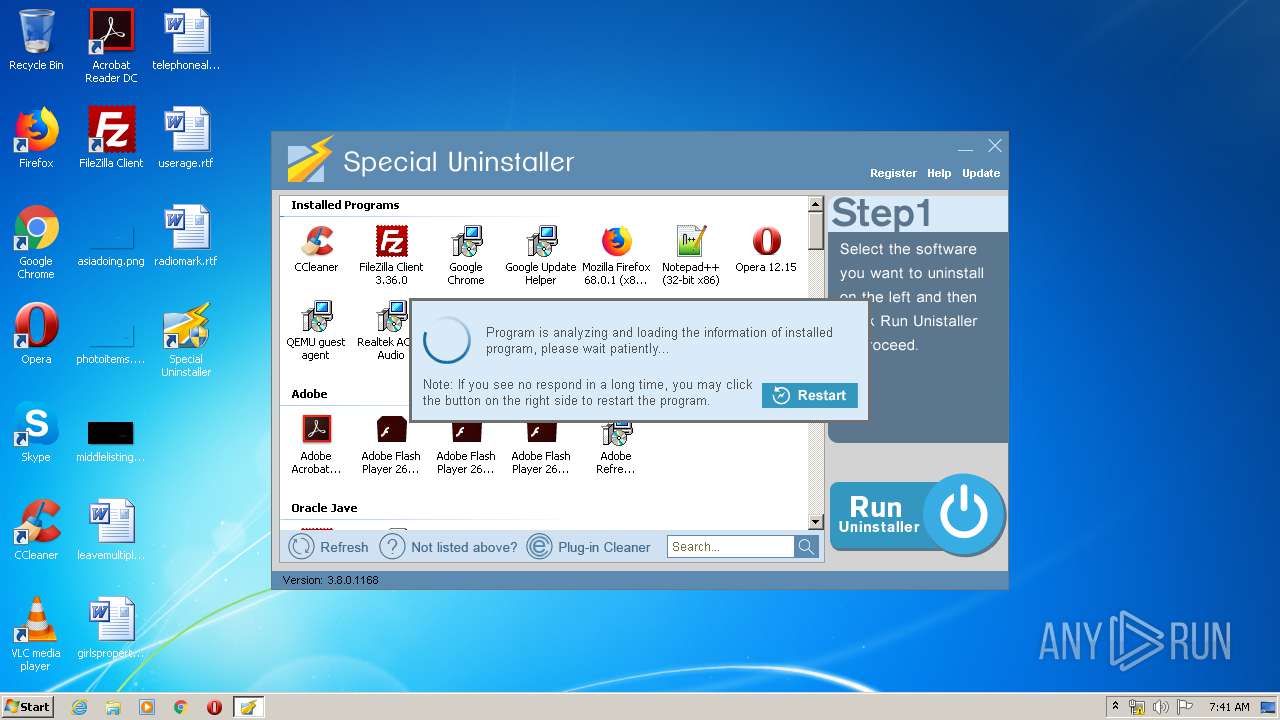Click the volume icon in system tray
This screenshot has width=1280, height=720.
coord(1161,707)
